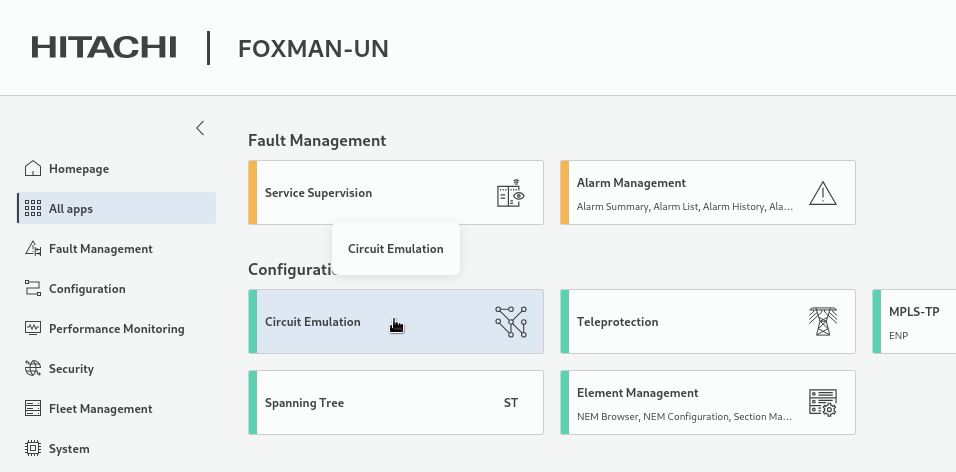Go to Fault Management in sidebar
Screen dimensions: 956x472
(100, 249)
